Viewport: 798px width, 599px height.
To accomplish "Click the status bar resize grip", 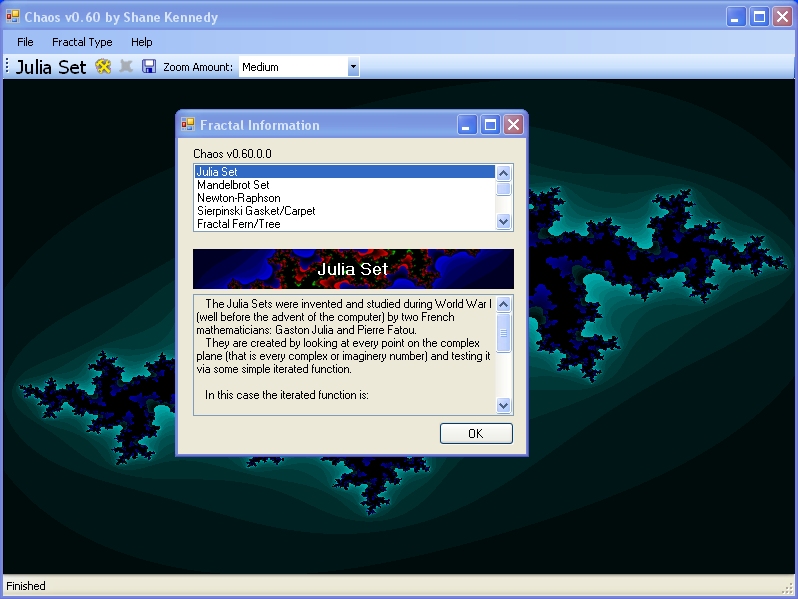I will coord(788,588).
